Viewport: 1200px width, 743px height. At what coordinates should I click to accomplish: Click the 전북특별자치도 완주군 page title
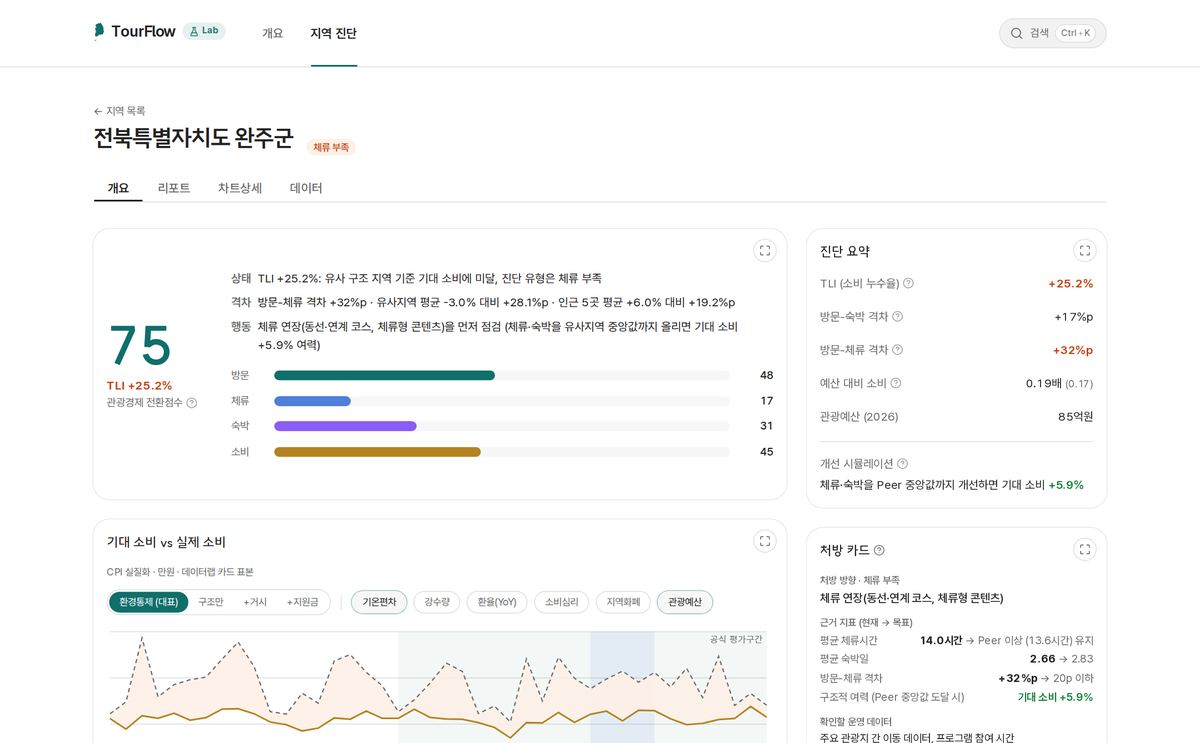[x=193, y=138]
